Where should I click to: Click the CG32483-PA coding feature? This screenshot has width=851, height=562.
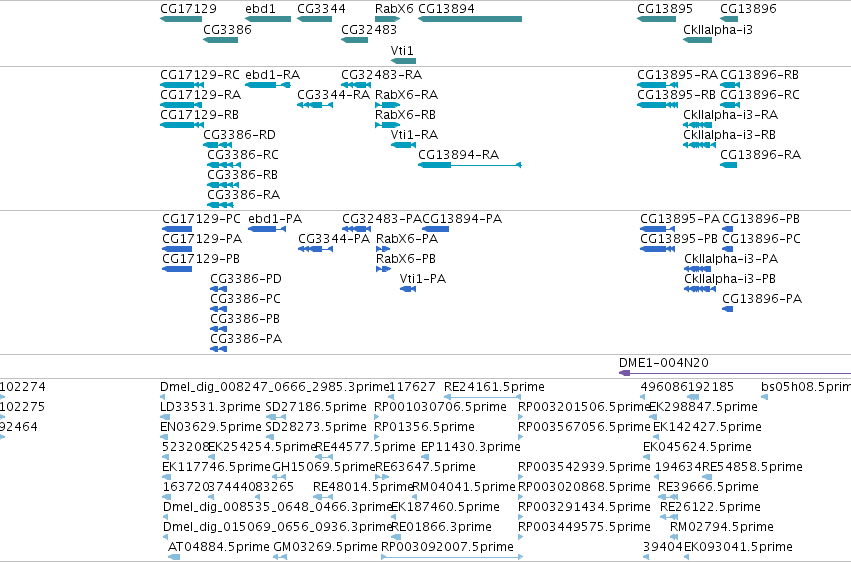point(357,229)
